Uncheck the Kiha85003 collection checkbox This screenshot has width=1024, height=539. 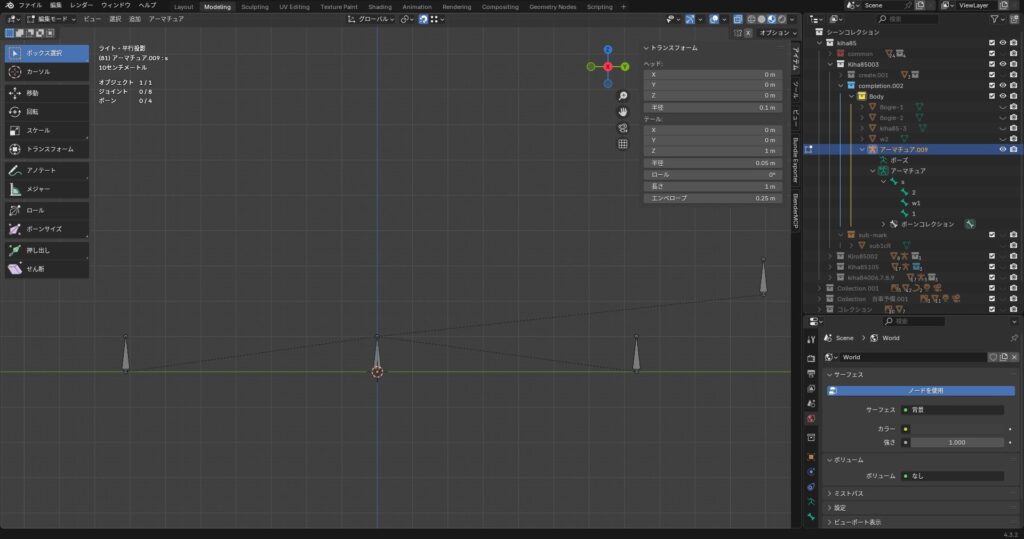(991, 64)
